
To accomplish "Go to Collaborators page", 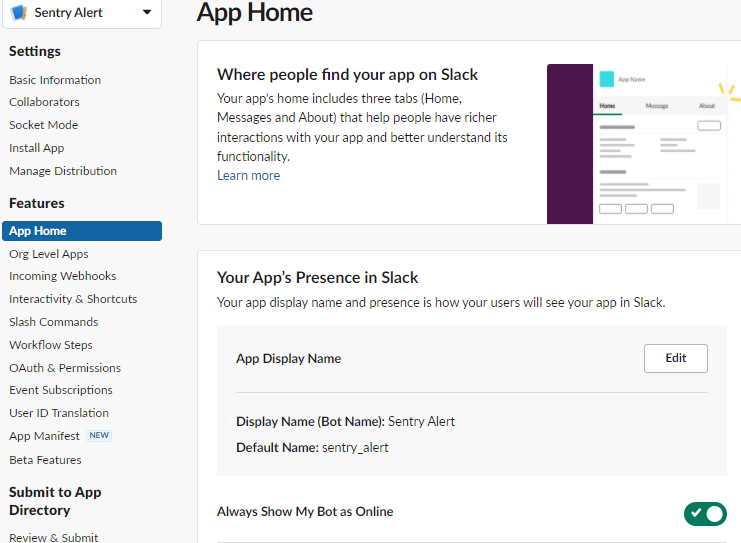I will (44, 102).
